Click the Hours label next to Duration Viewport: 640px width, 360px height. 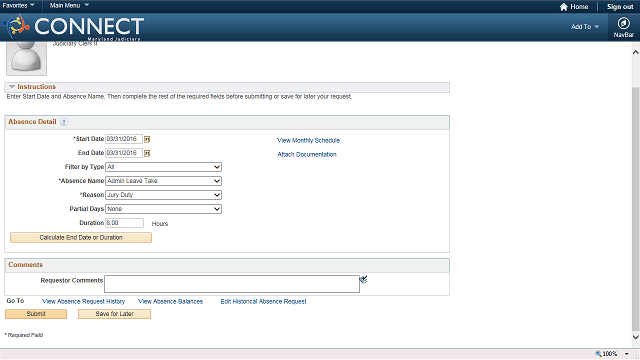click(160, 224)
